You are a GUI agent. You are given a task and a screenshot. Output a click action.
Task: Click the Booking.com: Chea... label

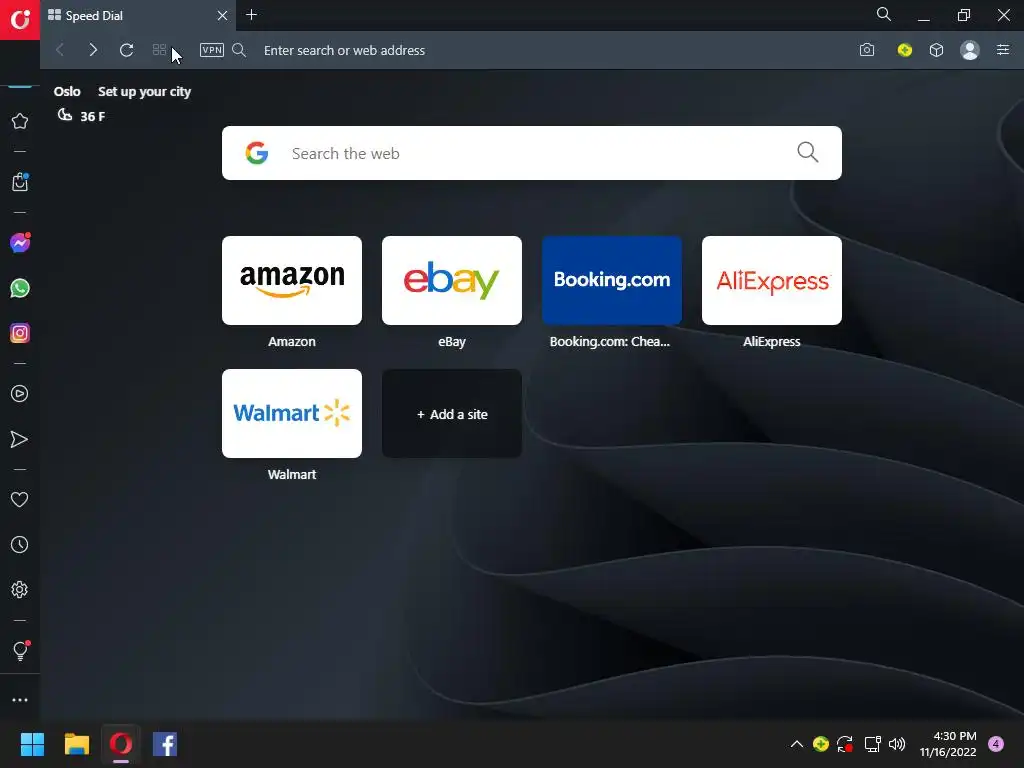[x=610, y=342]
